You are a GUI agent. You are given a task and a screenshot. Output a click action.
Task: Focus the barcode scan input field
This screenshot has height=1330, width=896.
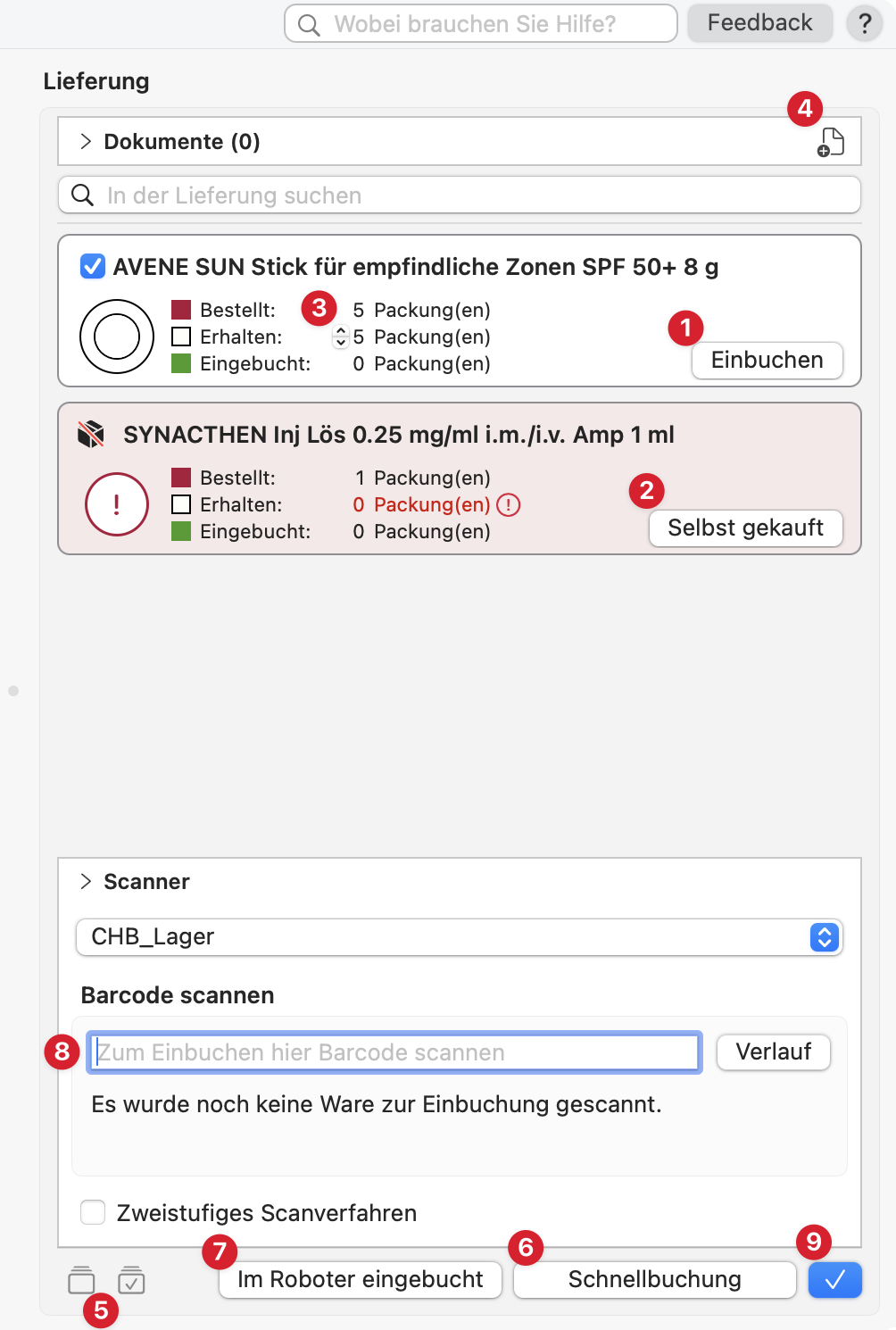pos(394,1052)
